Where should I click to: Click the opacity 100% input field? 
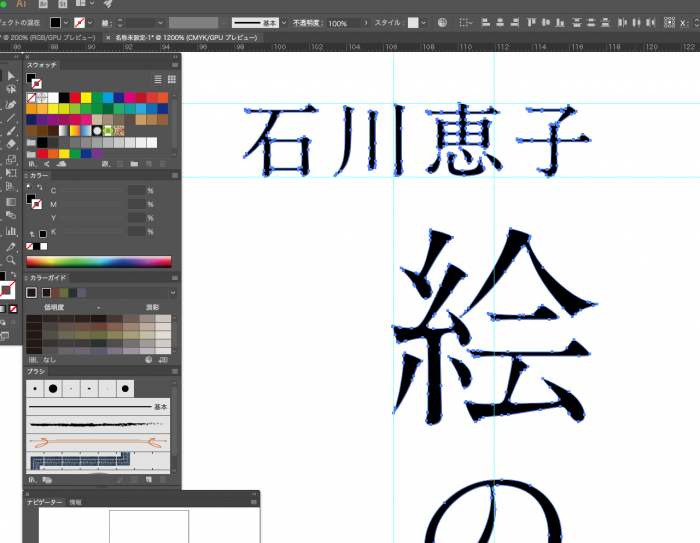[x=344, y=23]
